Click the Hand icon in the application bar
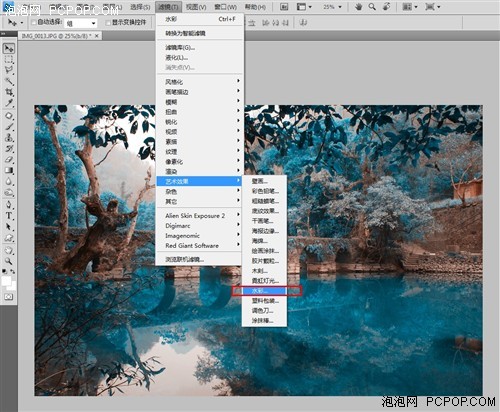Viewport: 500px width, 412px height. (x=359, y=7)
